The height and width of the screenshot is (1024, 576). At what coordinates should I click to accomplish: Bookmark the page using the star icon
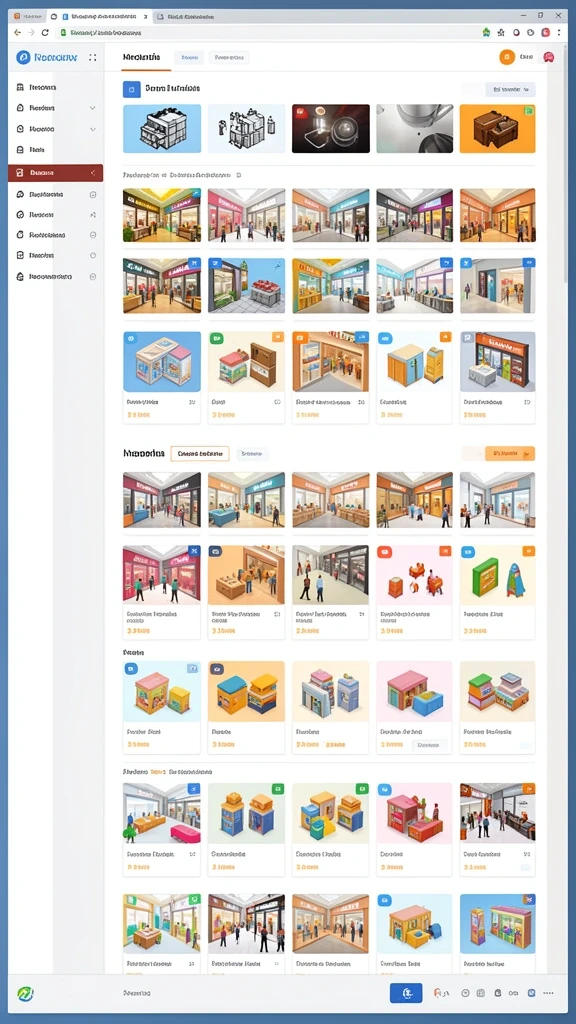[501, 32]
